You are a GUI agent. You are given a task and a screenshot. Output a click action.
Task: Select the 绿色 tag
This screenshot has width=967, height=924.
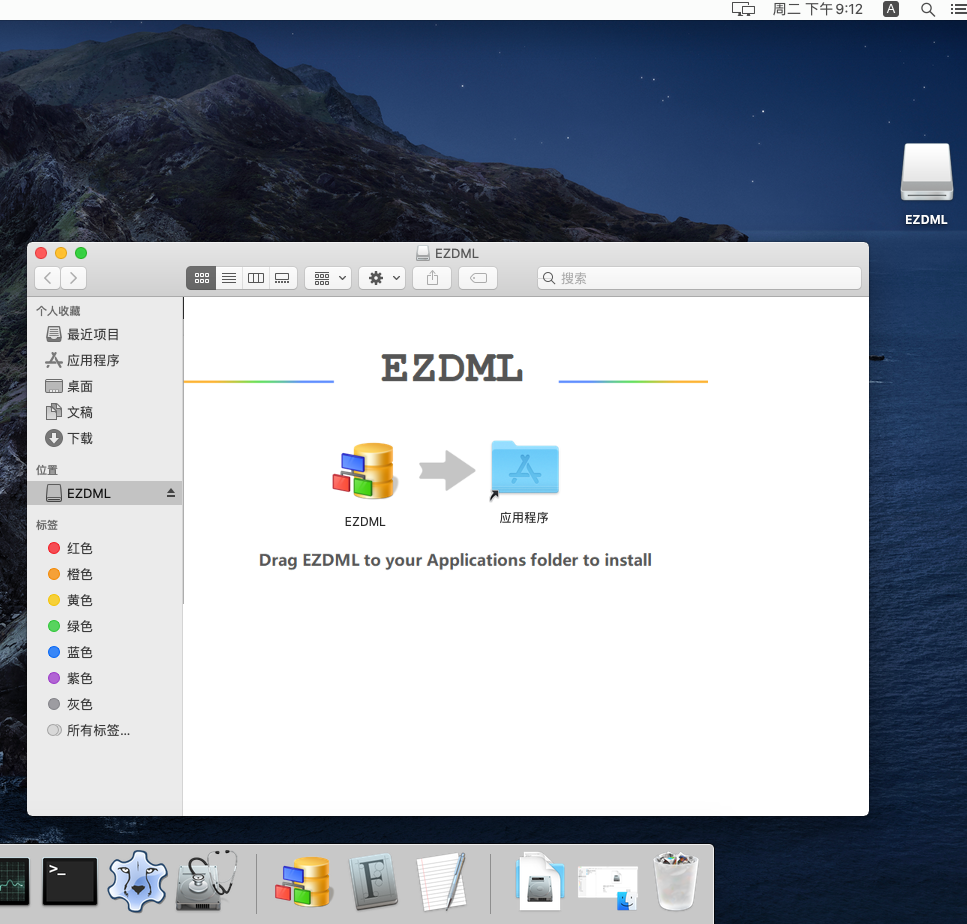(105, 626)
